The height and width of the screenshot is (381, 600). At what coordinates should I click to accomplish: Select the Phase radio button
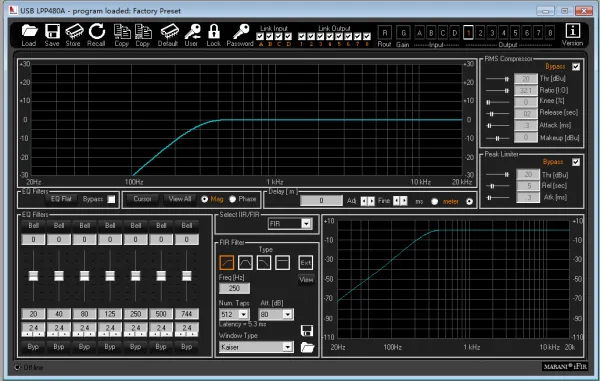232,199
